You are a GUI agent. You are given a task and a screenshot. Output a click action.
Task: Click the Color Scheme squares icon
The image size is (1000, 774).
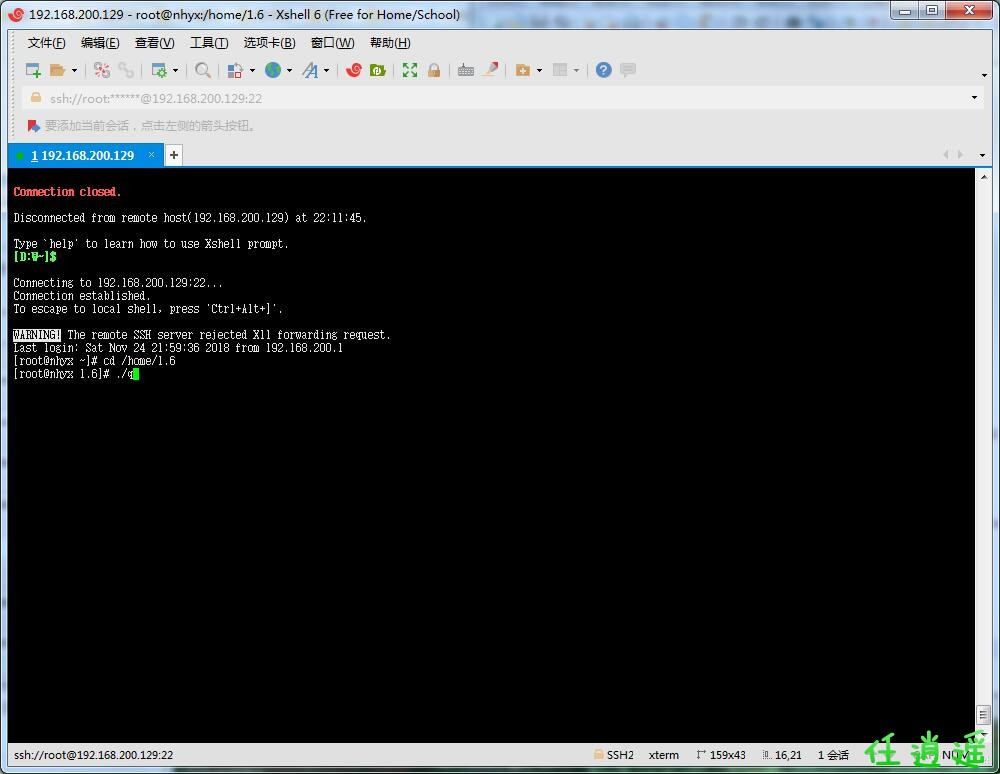click(x=235, y=70)
